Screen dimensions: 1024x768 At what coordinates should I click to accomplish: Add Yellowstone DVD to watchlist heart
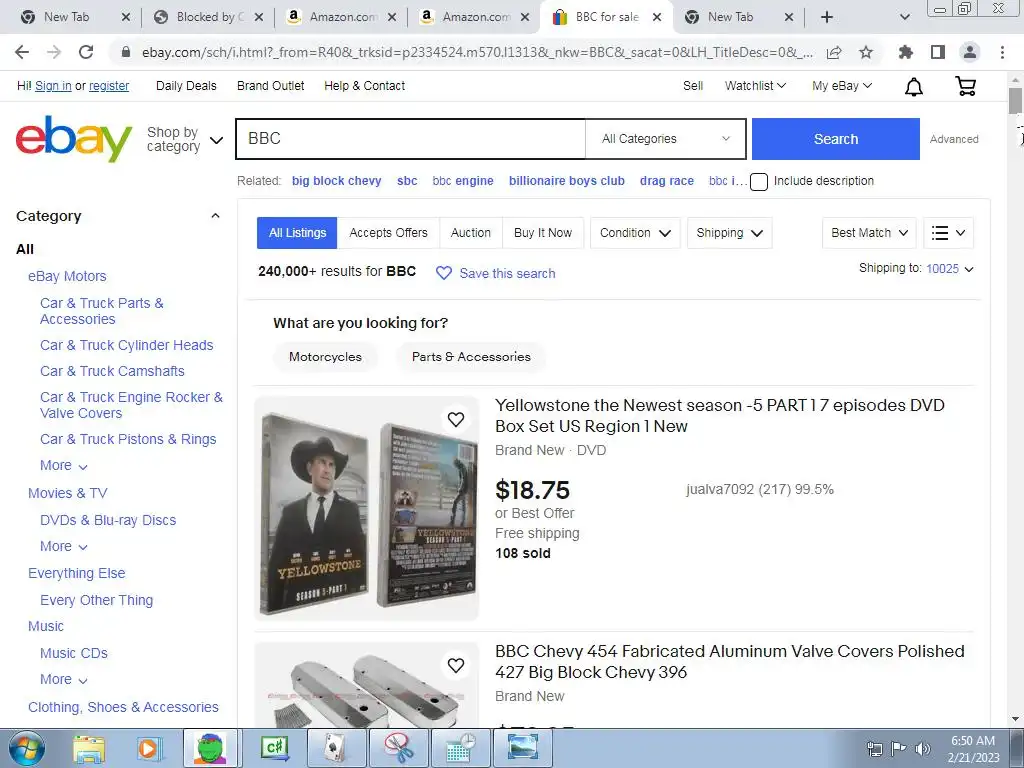(x=456, y=419)
